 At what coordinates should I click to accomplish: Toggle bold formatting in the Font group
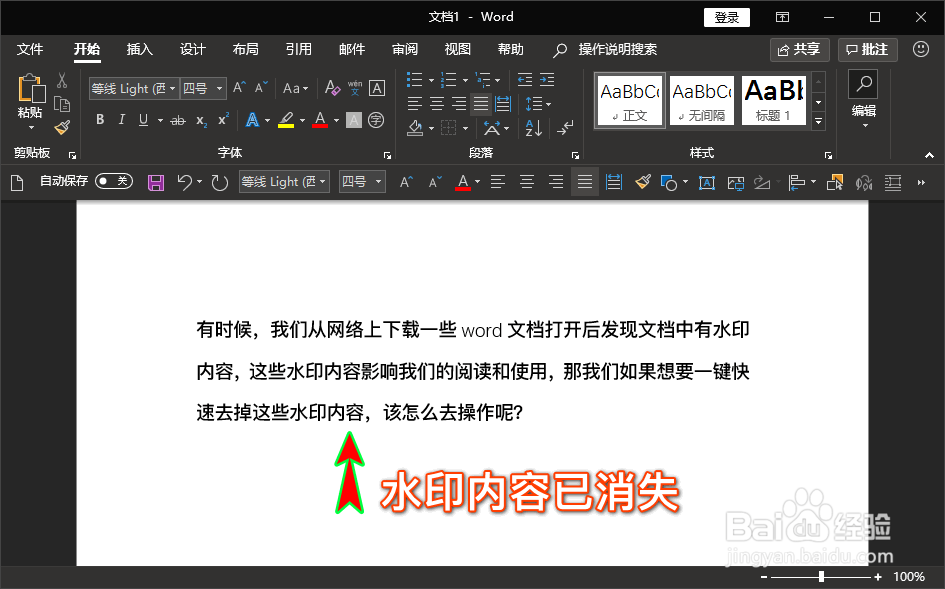pos(99,119)
